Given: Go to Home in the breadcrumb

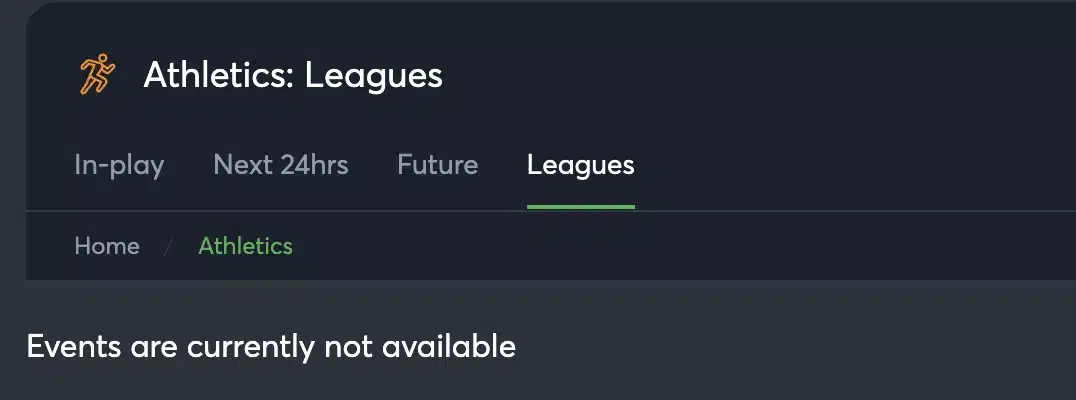Looking at the screenshot, I should 107,246.
